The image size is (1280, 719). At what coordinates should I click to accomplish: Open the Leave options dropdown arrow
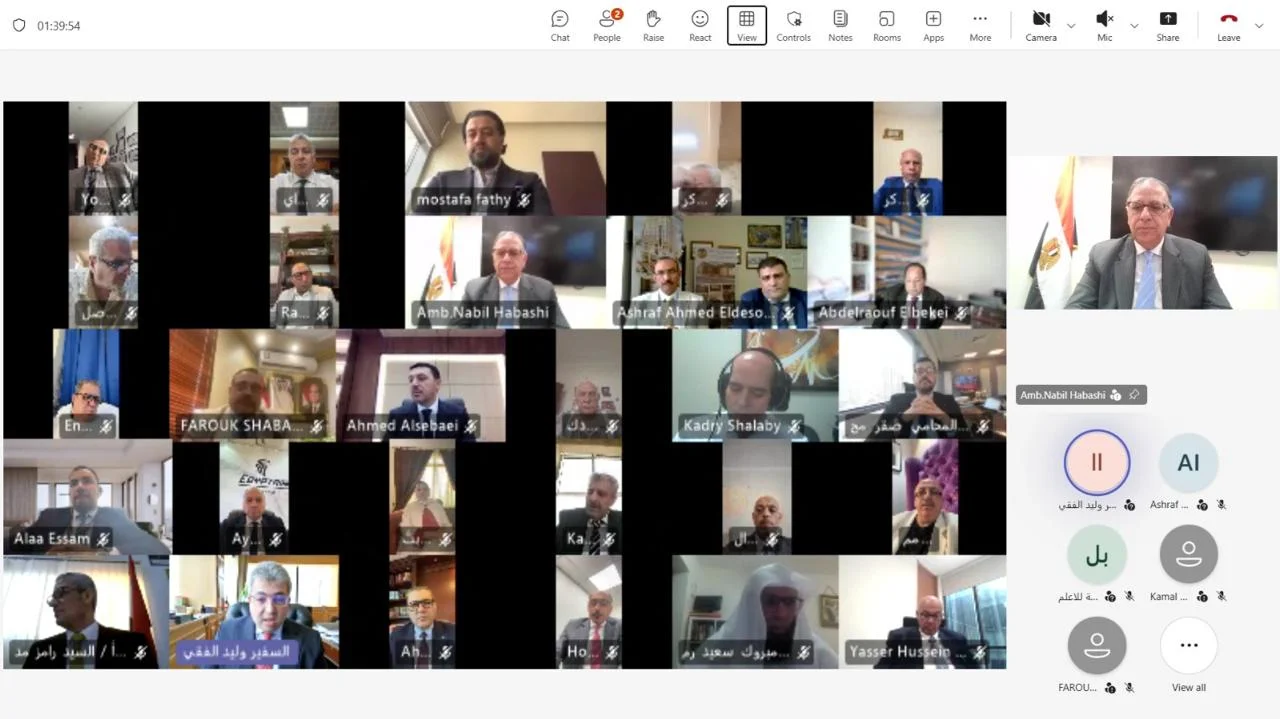1260,25
